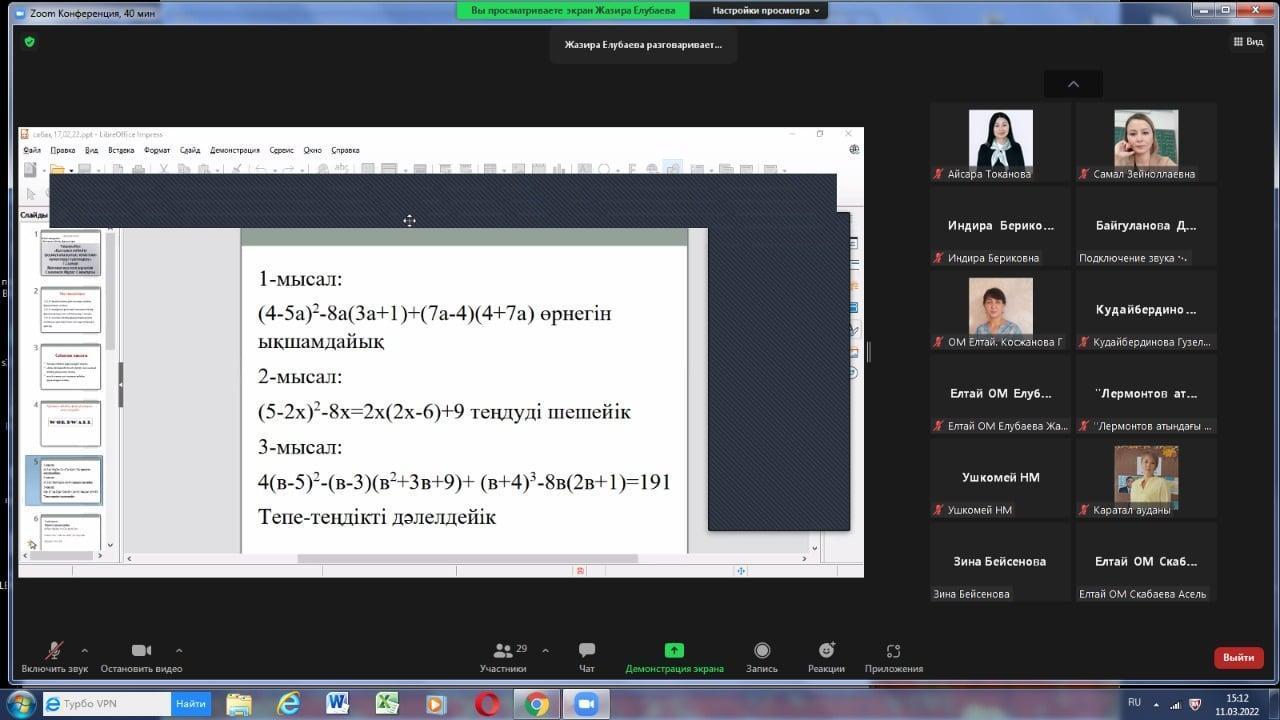This screenshot has height=720, width=1280.
Task: Switch the meeting layout using Вид
Action: coord(1248,42)
